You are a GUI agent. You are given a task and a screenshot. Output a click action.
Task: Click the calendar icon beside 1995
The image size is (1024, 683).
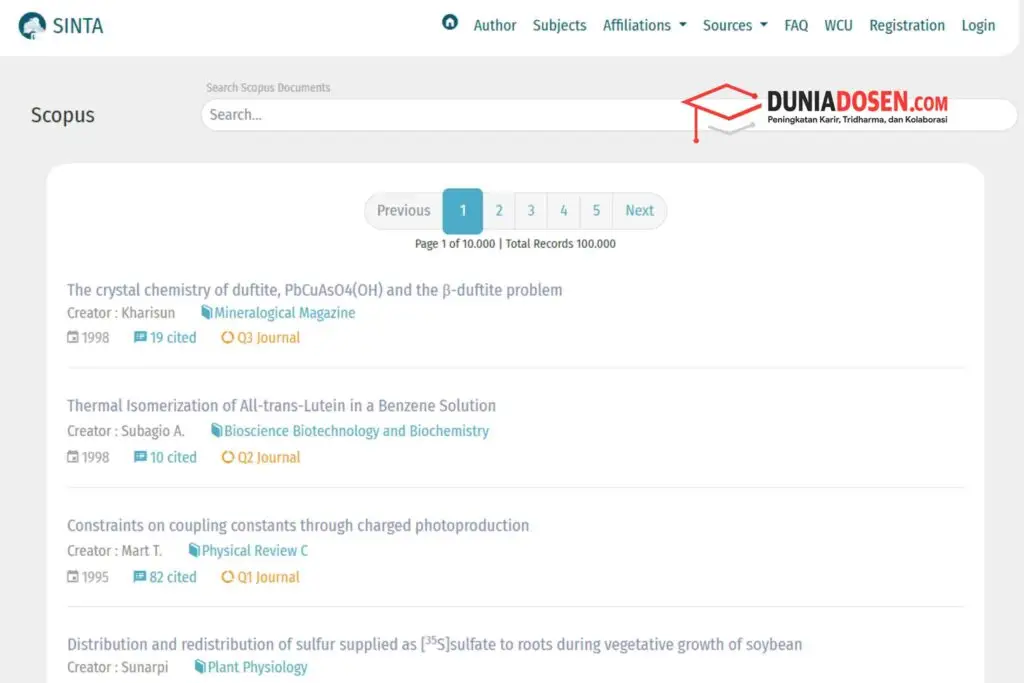point(73,577)
